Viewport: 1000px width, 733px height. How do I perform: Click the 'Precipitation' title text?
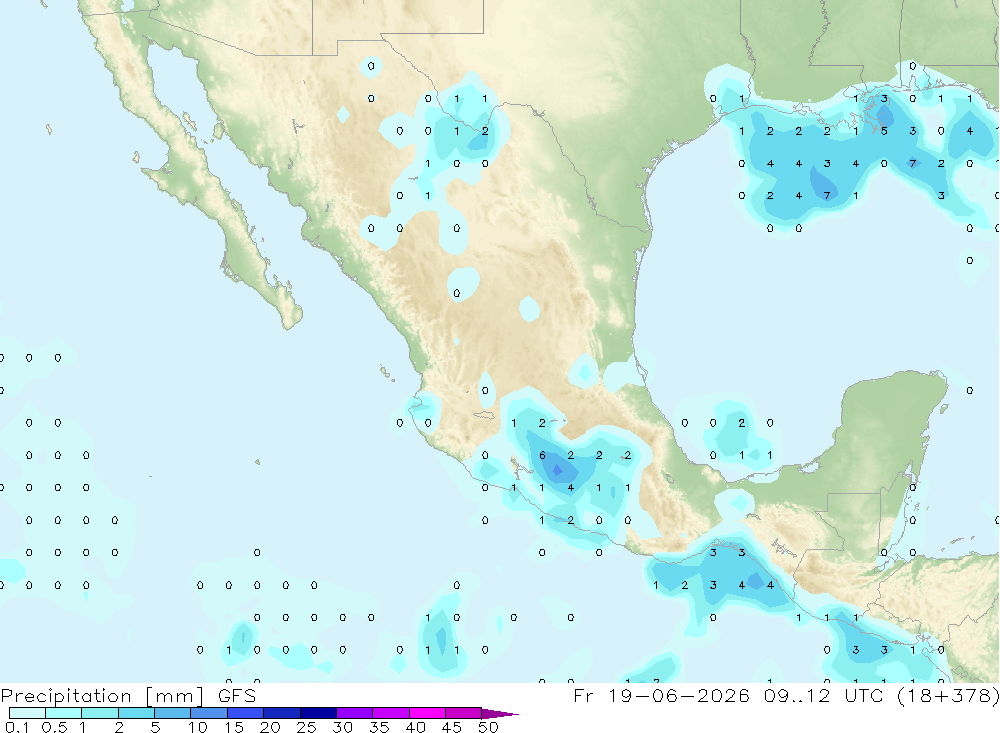coord(66,696)
